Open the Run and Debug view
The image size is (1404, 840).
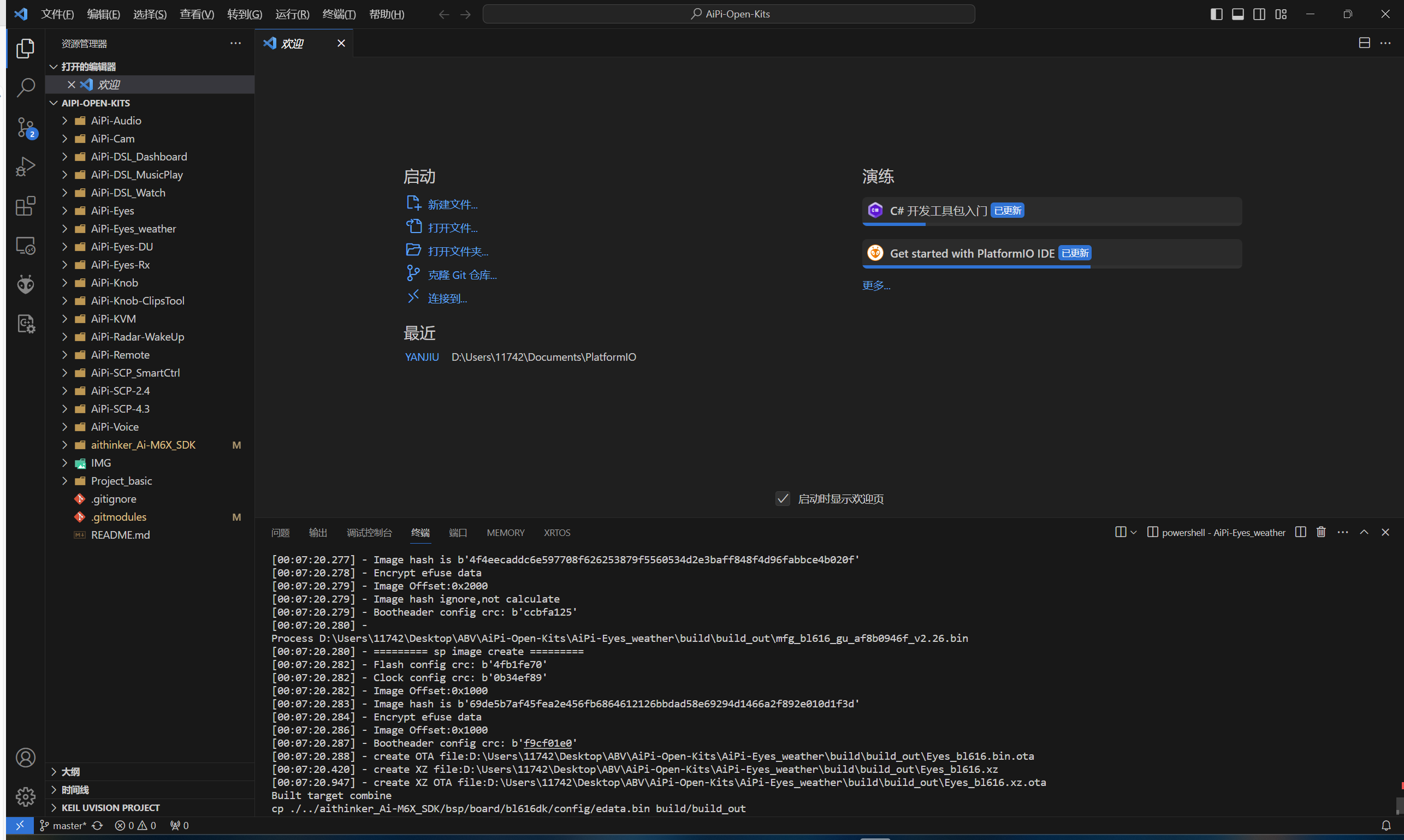click(26, 167)
